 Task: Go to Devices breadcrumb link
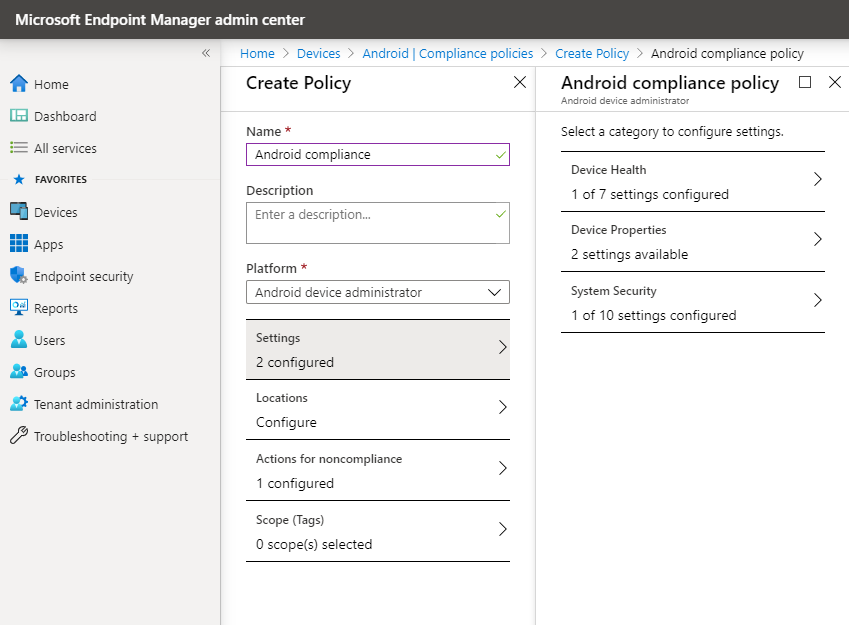[x=318, y=54]
